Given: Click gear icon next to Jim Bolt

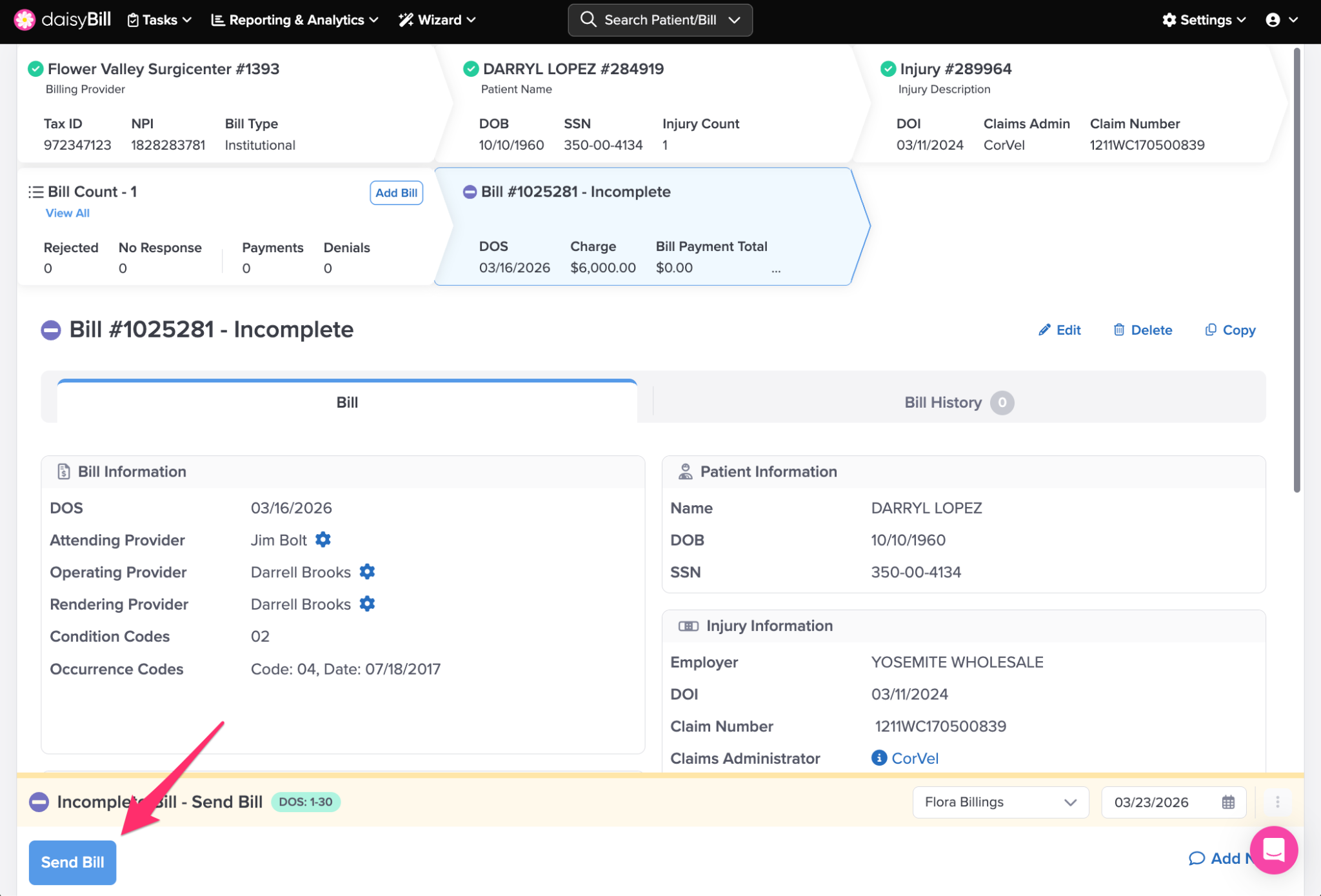Looking at the screenshot, I should coord(323,539).
